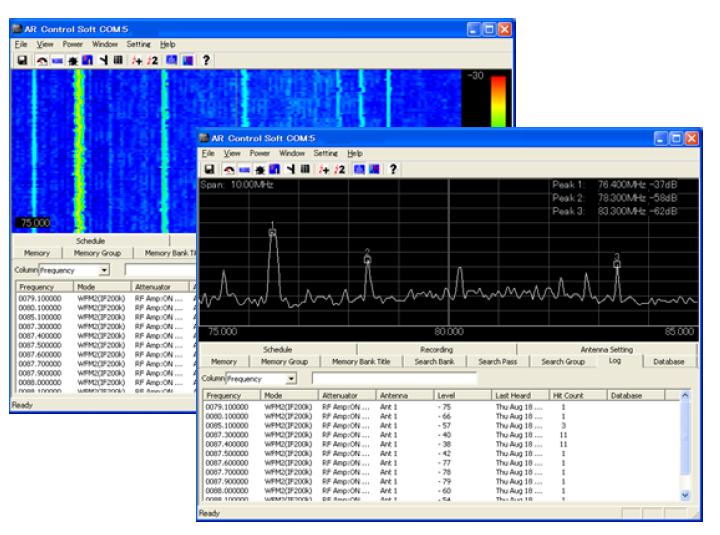Open the Column Frequency dropdown in back window
This screenshot has width=720, height=535.
pyautogui.click(x=104, y=270)
